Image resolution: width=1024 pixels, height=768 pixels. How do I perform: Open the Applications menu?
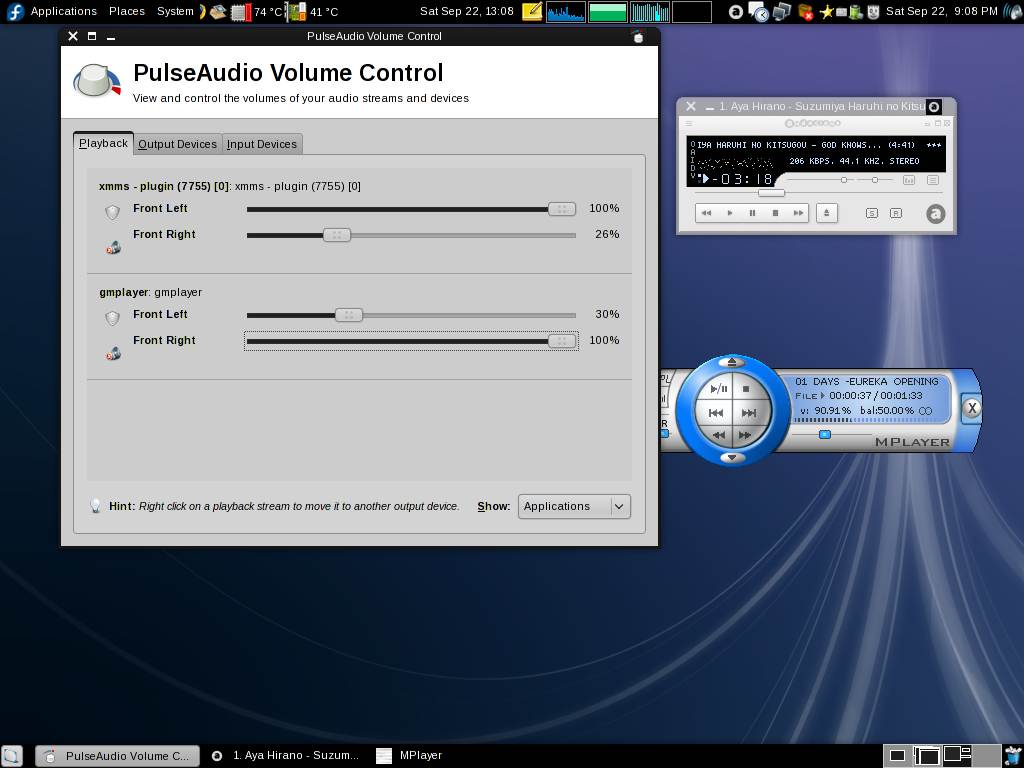[63, 11]
